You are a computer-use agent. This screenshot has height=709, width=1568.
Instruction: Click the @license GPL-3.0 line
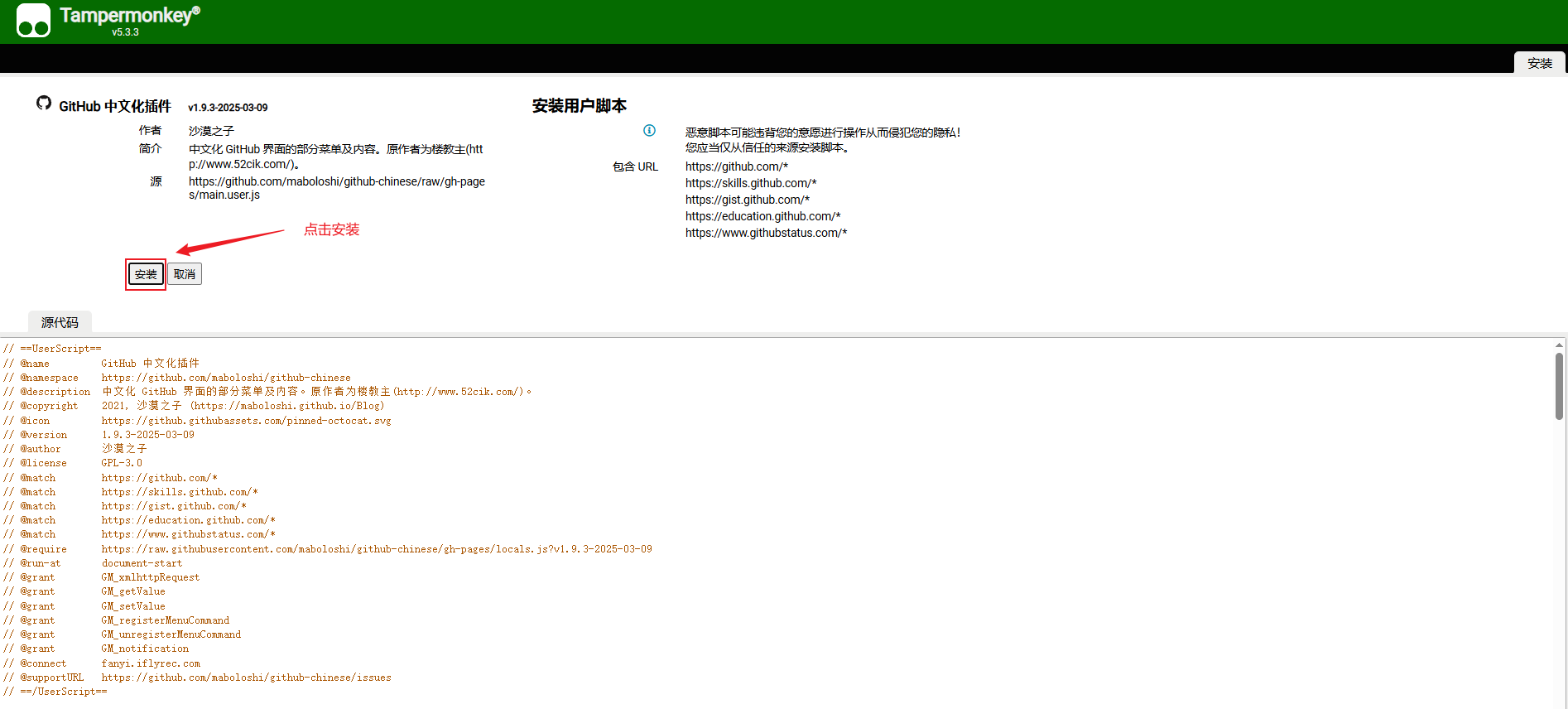point(73,463)
